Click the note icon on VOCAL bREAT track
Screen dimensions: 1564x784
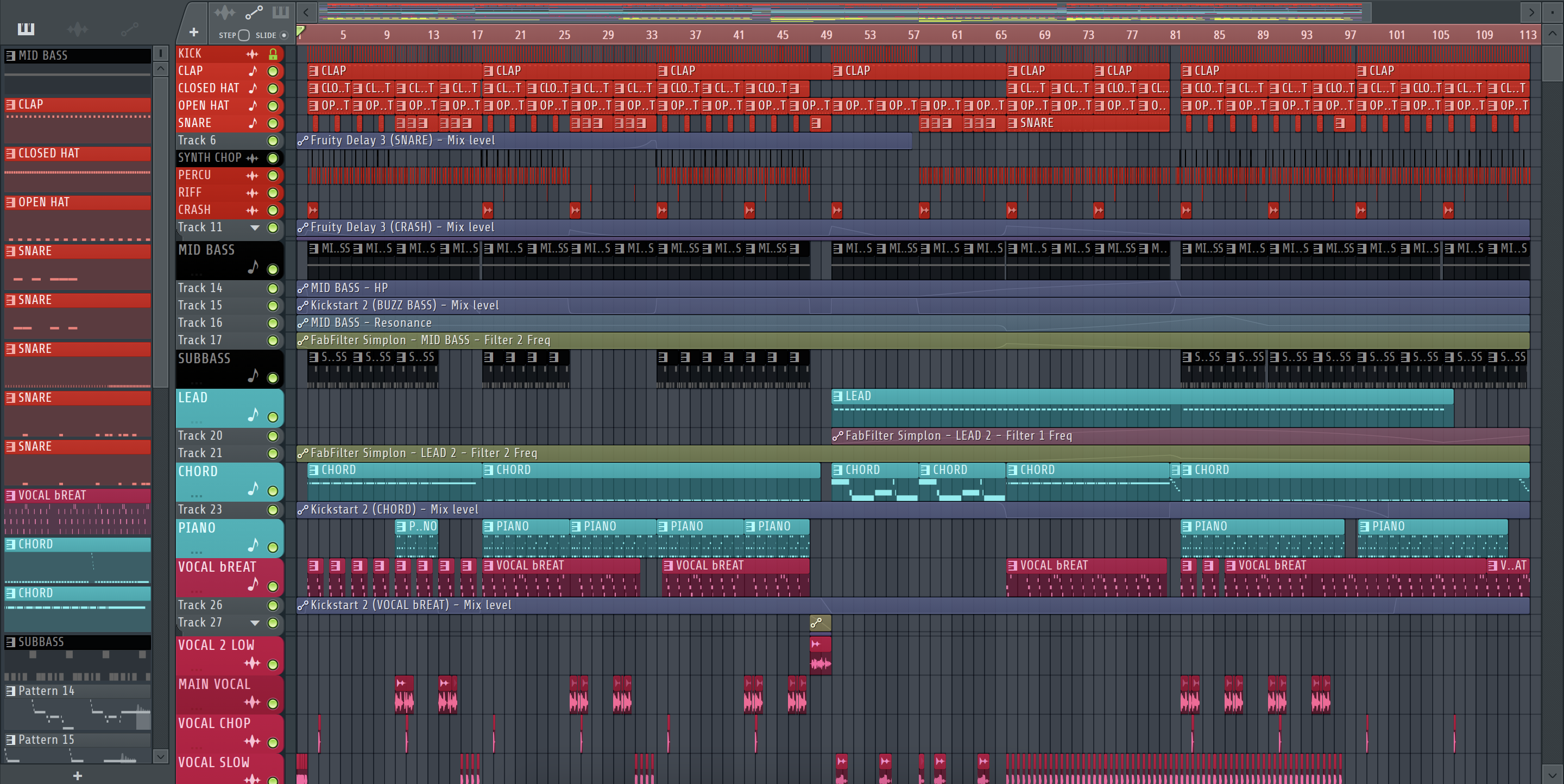coord(253,584)
